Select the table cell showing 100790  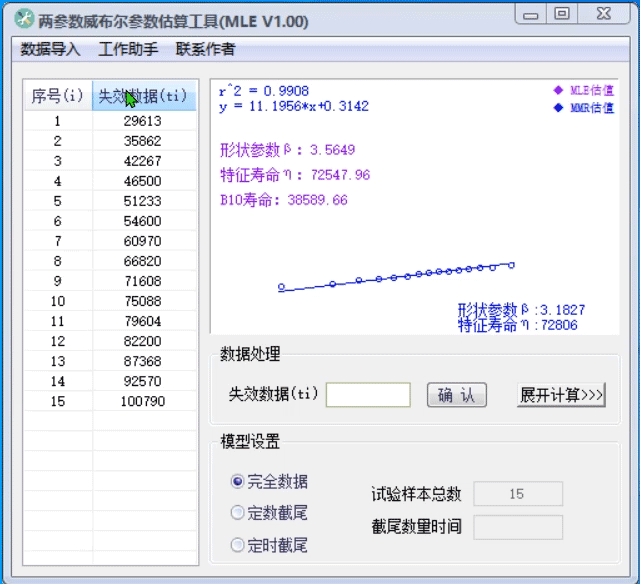pos(143,401)
